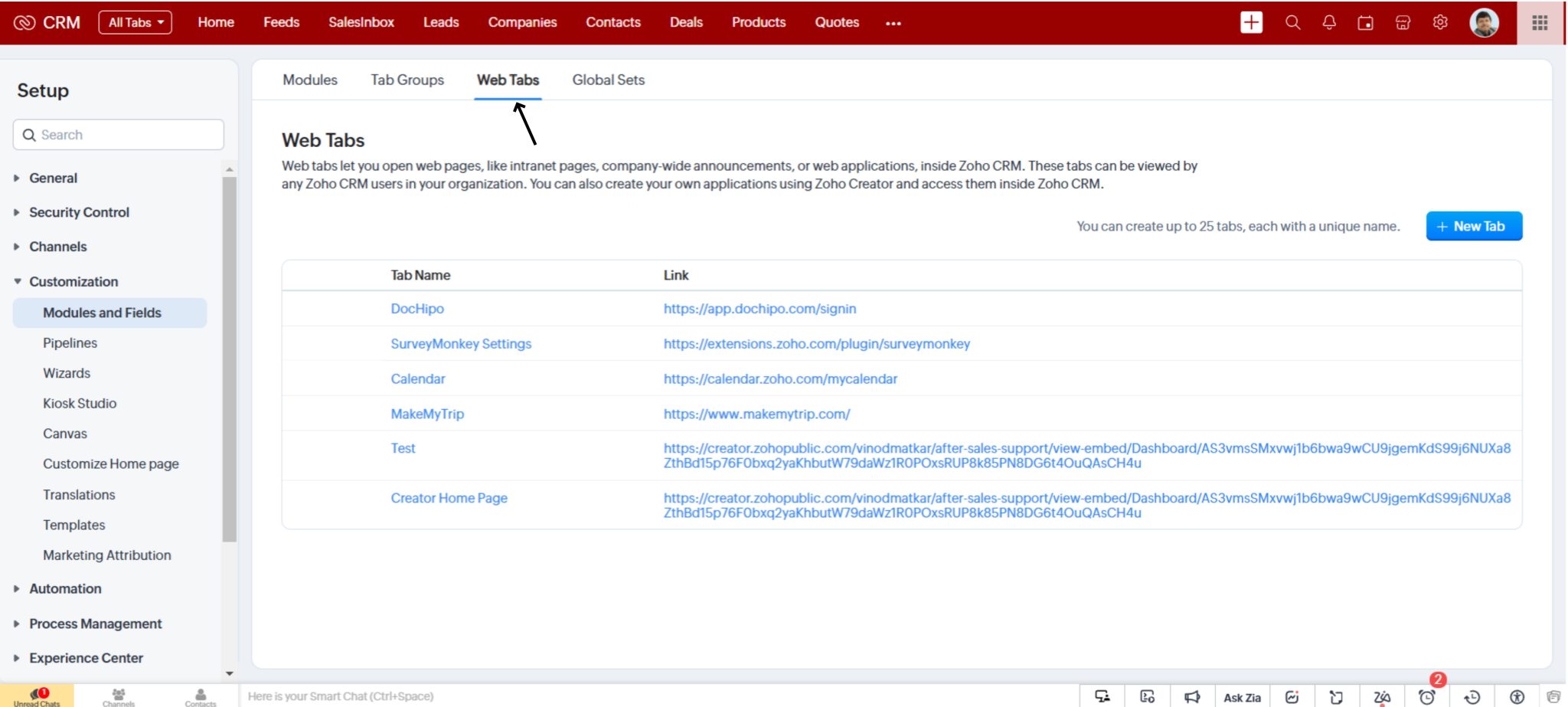Open the MakeMyTrip web tab link
Image resolution: width=1568 pixels, height=707 pixels.
tap(756, 414)
